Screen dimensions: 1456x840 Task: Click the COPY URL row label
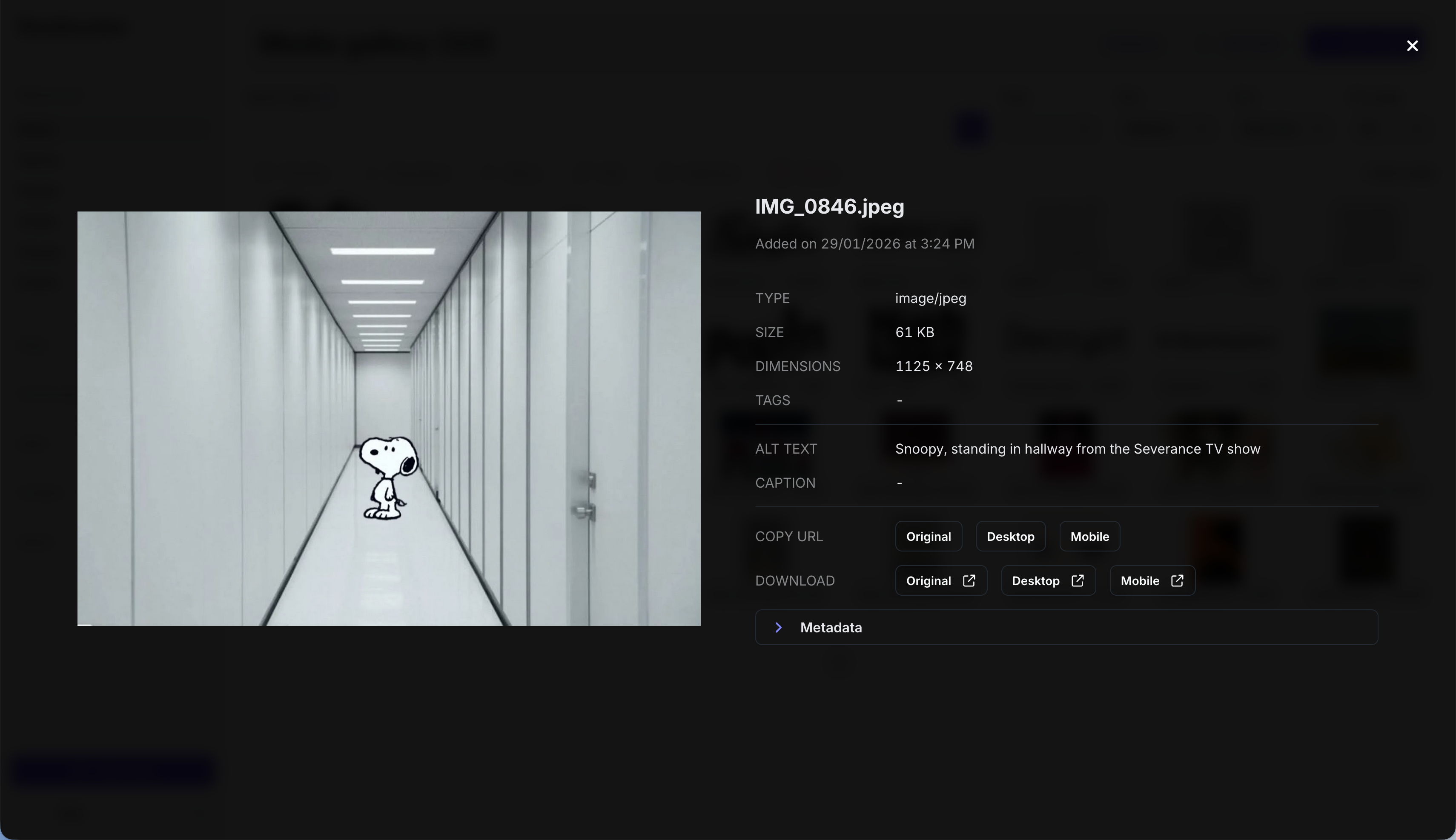click(788, 537)
